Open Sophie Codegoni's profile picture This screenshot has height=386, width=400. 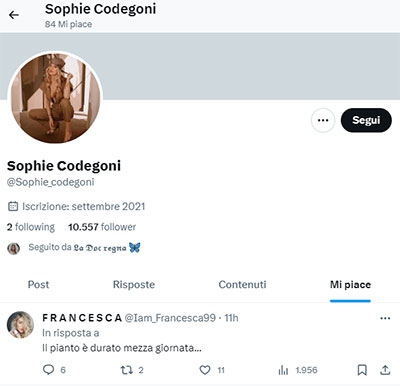(55, 98)
